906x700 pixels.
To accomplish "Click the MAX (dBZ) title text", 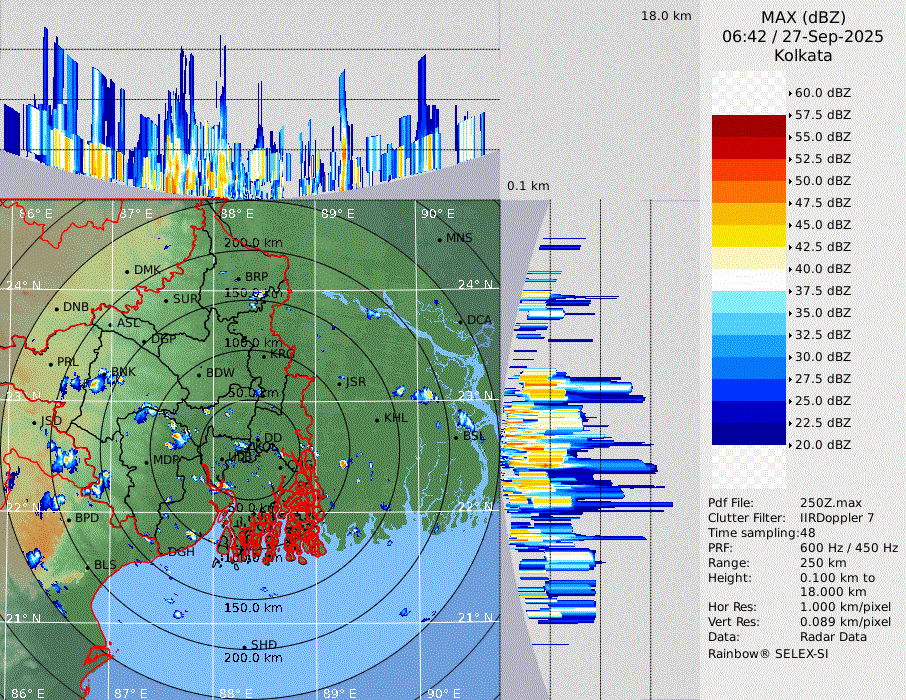I will (x=803, y=17).
